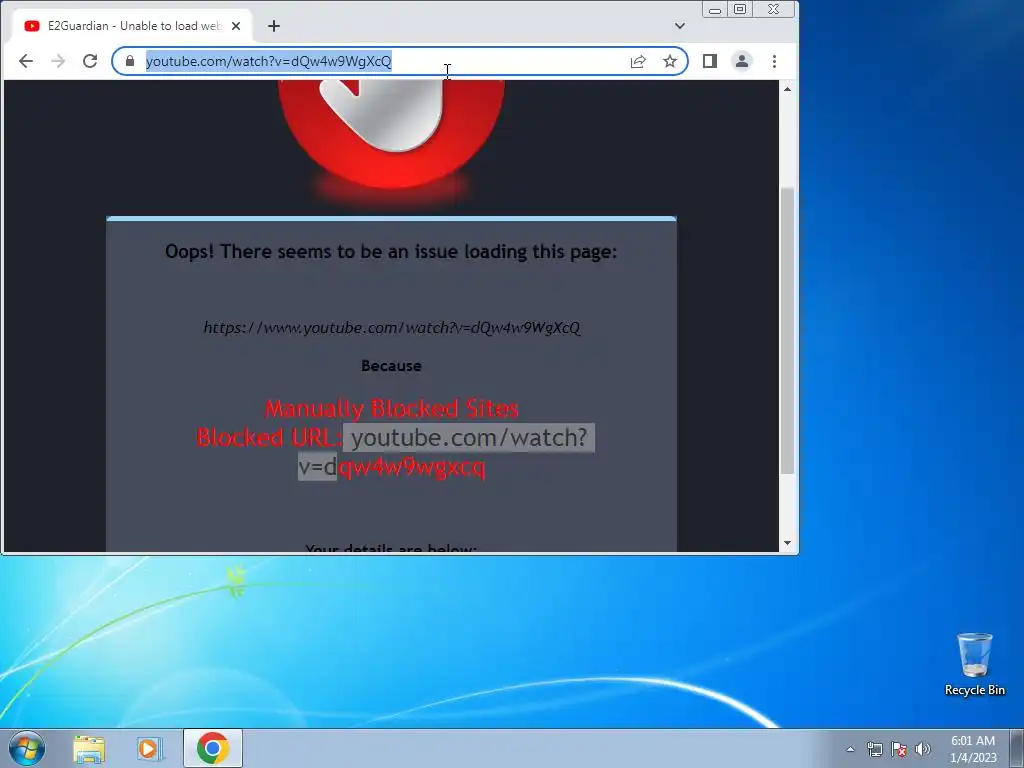Reload the blocked YouTube page
Screen dimensions: 1024x768
[90, 61]
